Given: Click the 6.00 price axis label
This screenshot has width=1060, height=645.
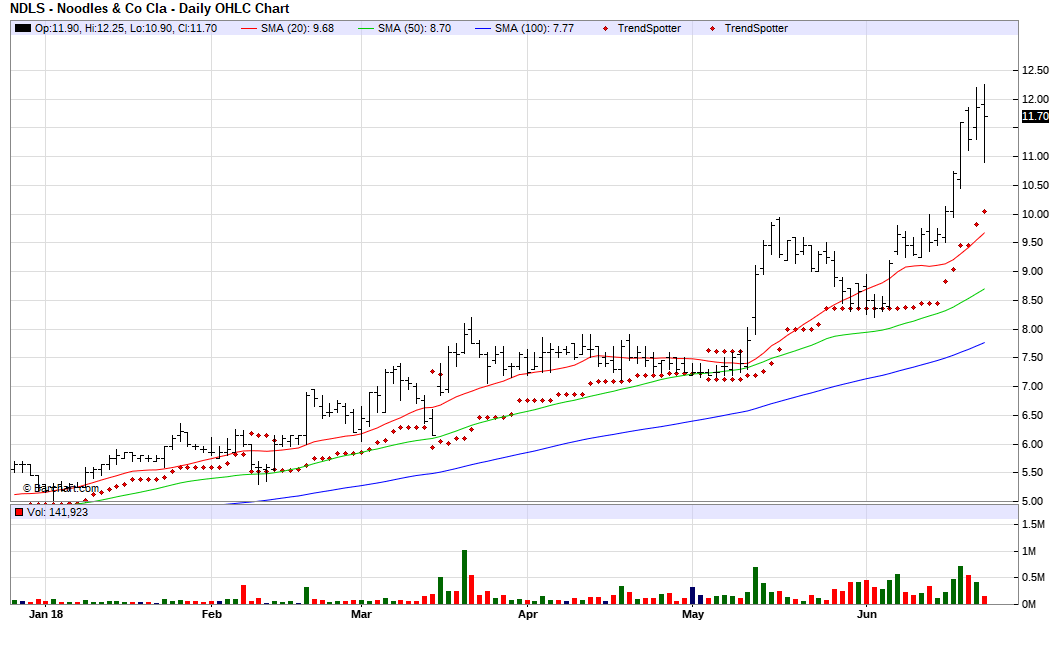Looking at the screenshot, I should point(1032,444).
